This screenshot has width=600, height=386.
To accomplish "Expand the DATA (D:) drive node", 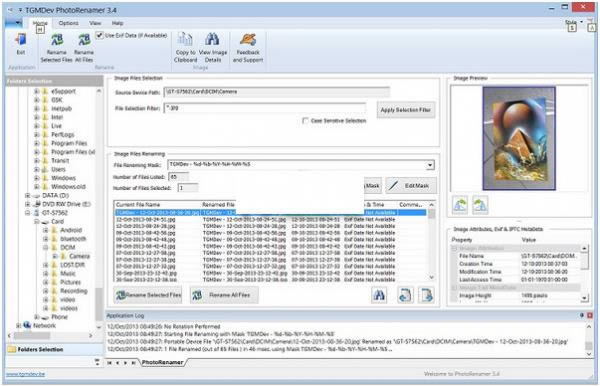I will [x=27, y=195].
